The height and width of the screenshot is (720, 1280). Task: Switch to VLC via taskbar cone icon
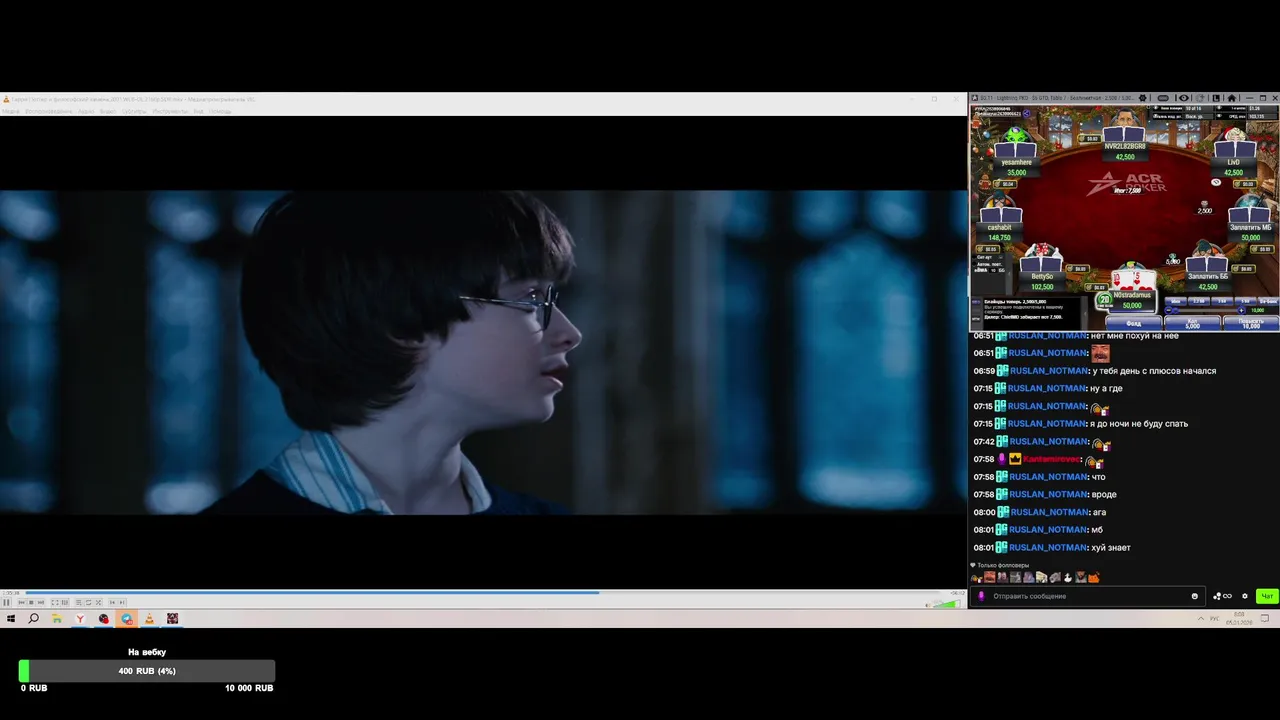(149, 619)
